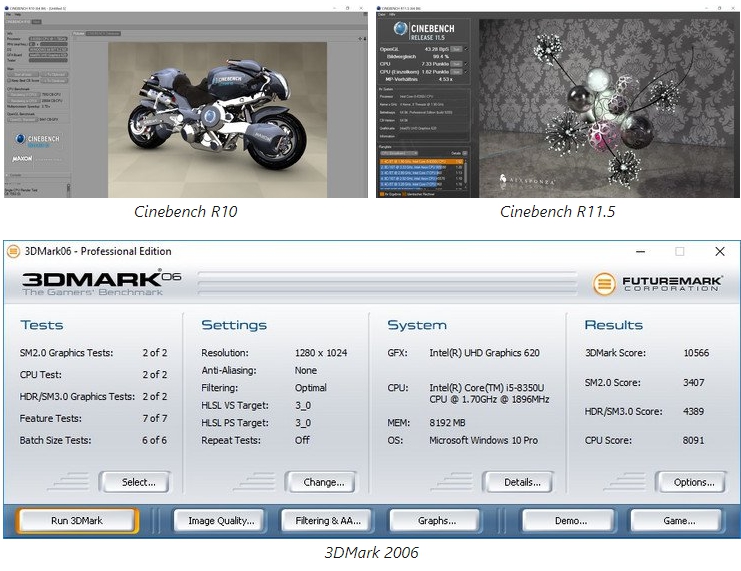
Task: Open the File menu in Cinebench R10
Action: tap(8, 15)
